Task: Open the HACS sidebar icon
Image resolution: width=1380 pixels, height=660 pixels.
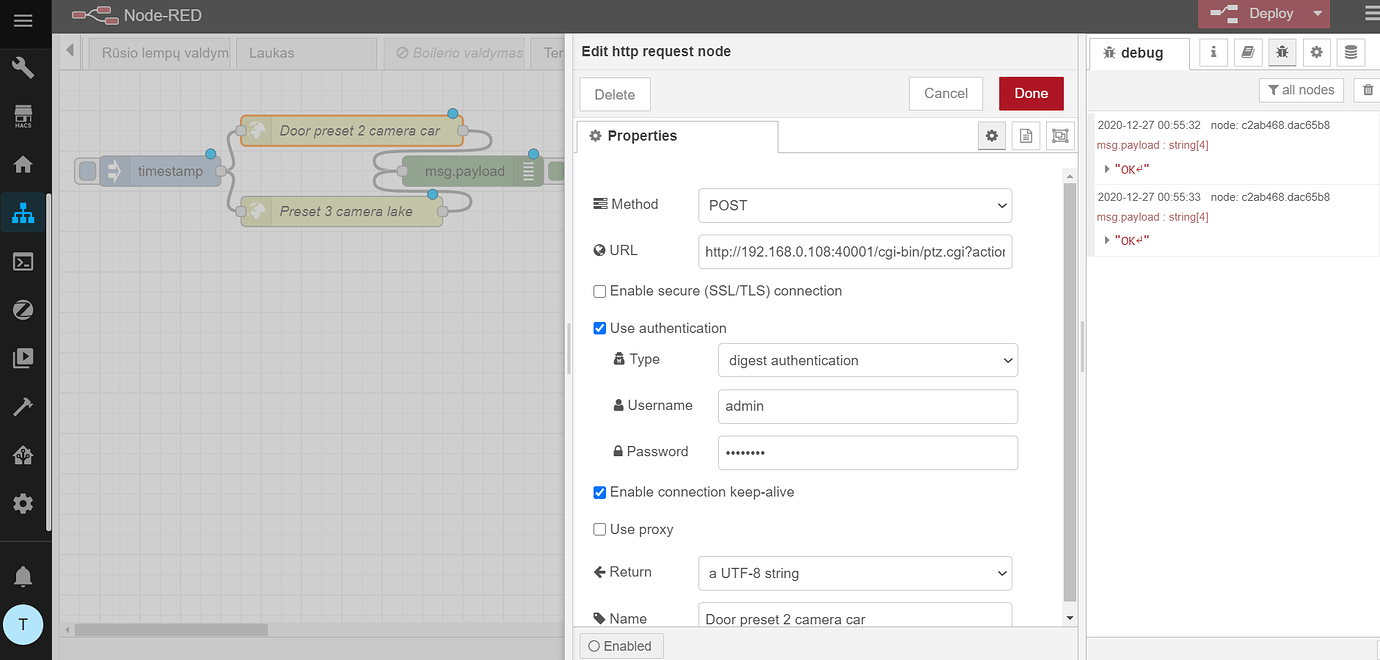Action: 23,116
